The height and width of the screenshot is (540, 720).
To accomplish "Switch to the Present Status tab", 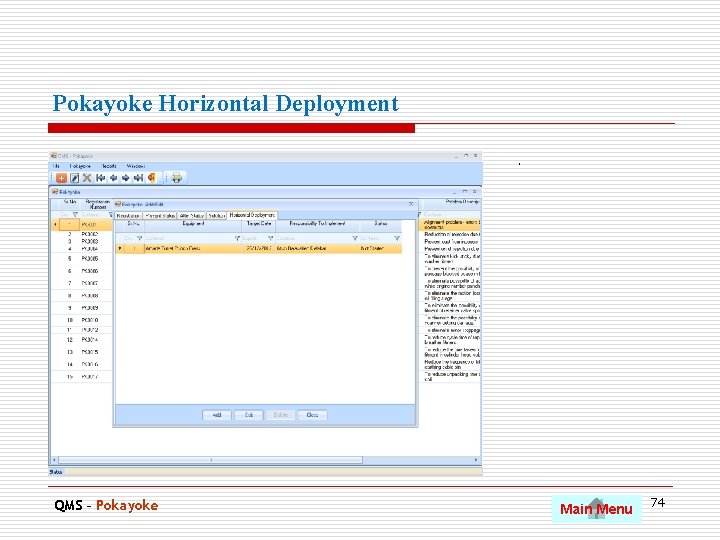I will tap(160, 215).
